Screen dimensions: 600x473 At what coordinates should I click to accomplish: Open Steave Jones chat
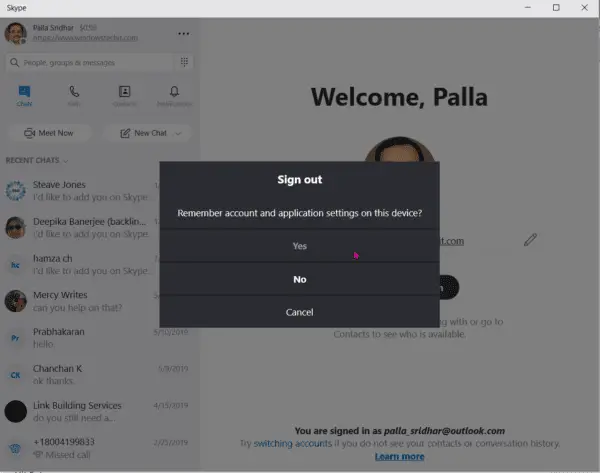coord(80,191)
